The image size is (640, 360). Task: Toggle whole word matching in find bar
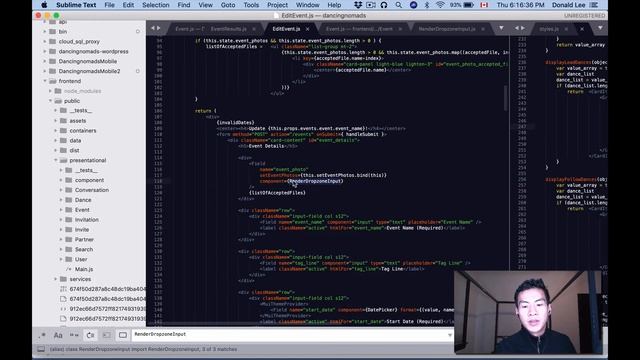point(74,335)
